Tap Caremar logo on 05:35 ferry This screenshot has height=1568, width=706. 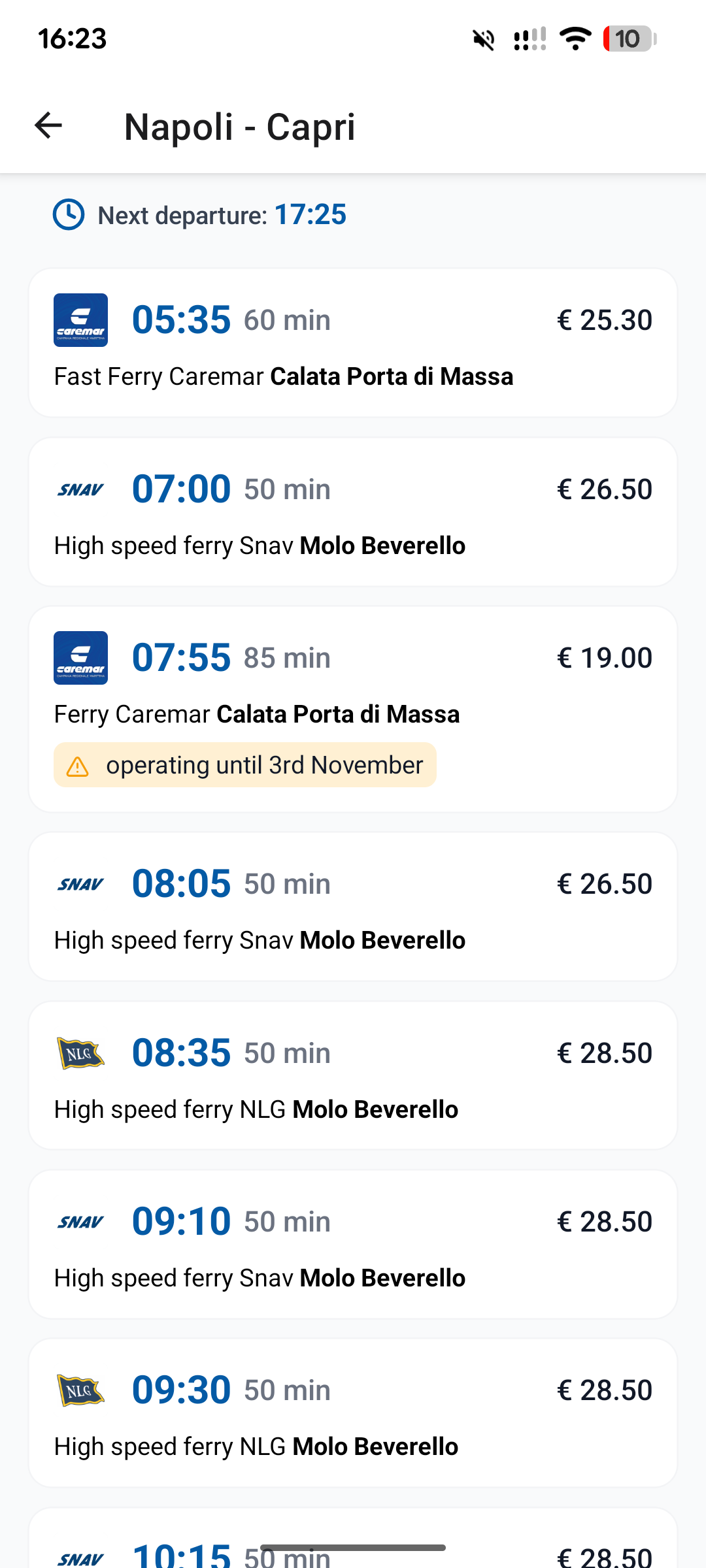click(x=80, y=320)
